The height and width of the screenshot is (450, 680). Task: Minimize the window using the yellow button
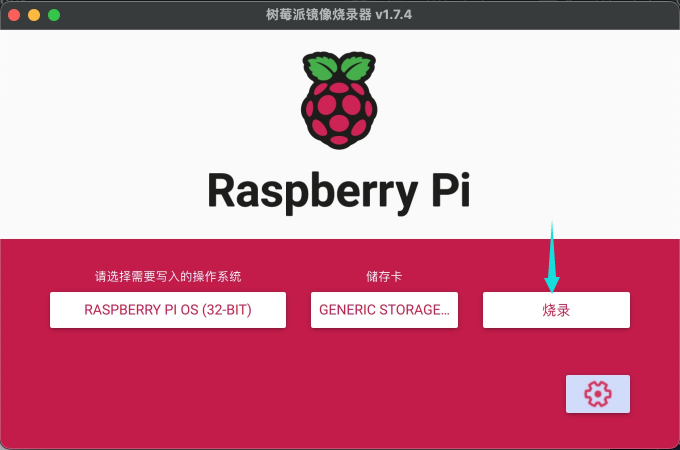click(34, 15)
